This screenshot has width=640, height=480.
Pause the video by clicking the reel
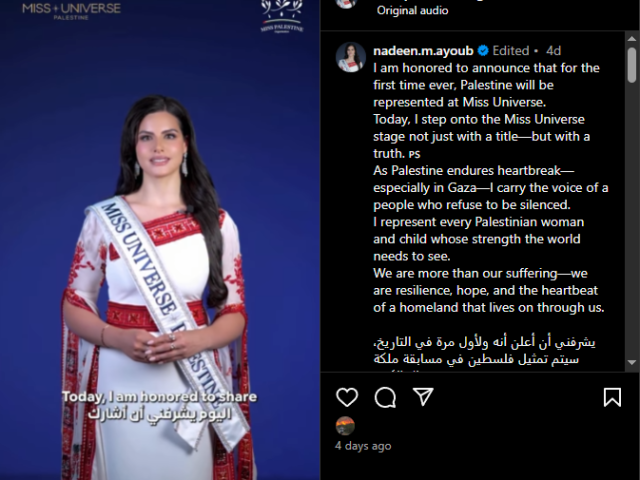[160, 240]
